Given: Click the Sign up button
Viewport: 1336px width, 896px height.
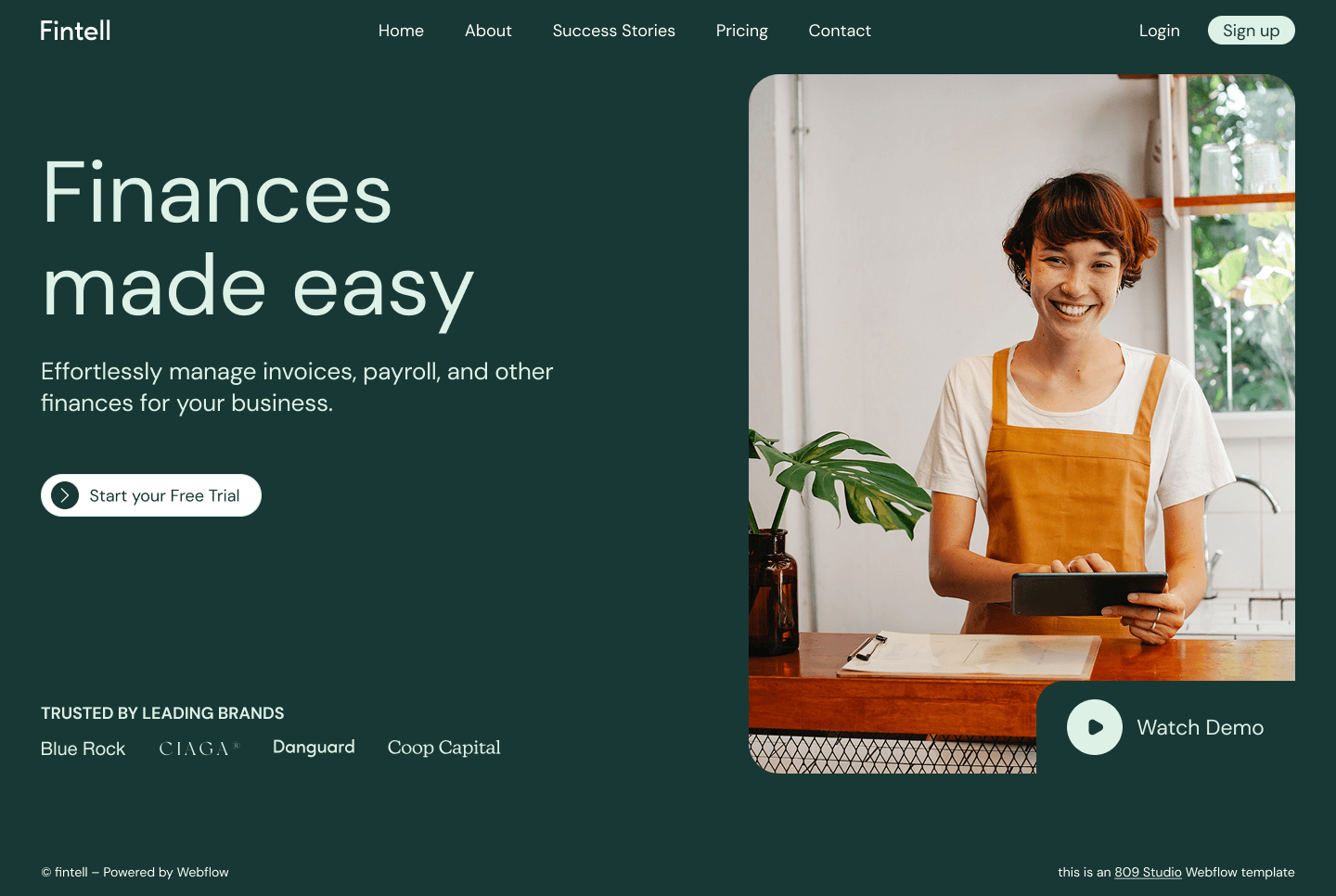Looking at the screenshot, I should (1252, 31).
